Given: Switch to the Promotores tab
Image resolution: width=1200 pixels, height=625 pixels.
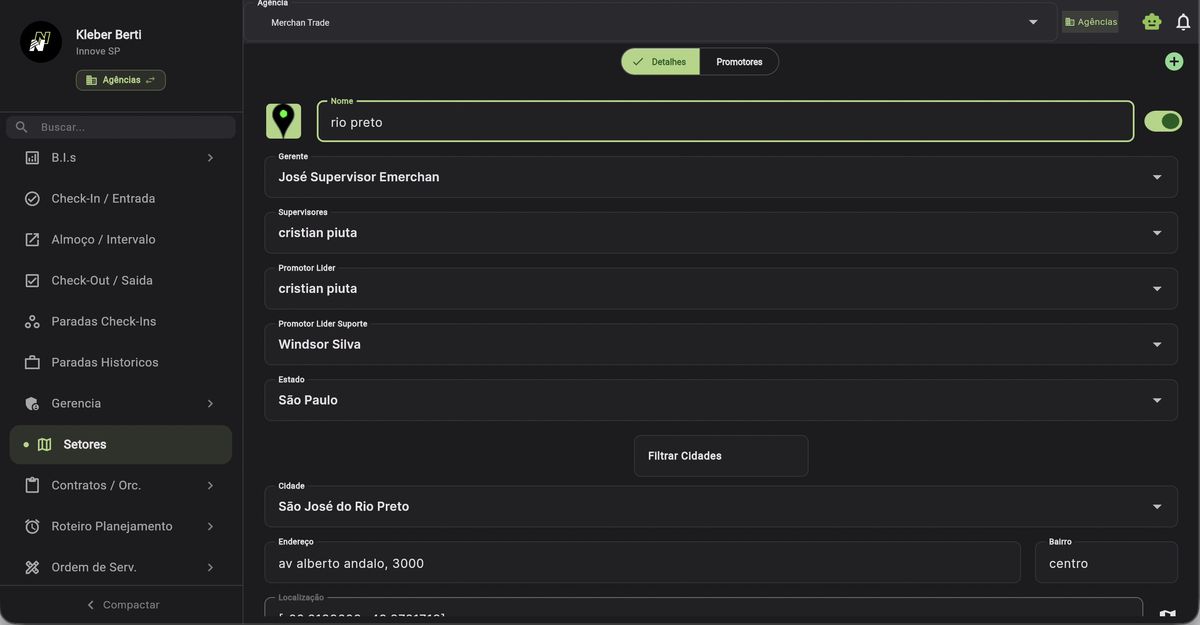Looking at the screenshot, I should [739, 62].
